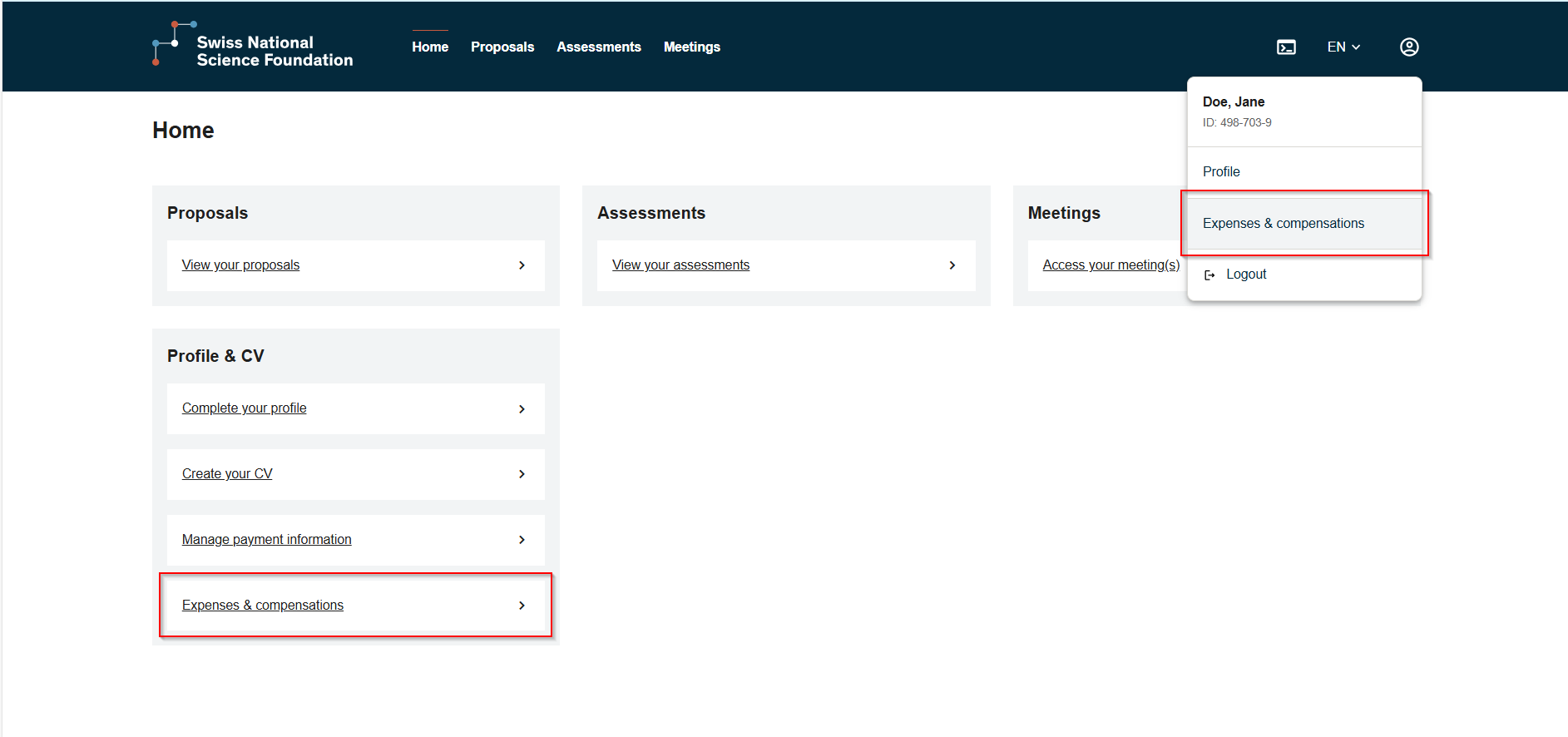Expand the EN language dropdown
This screenshot has height=737, width=1568.
[1343, 47]
